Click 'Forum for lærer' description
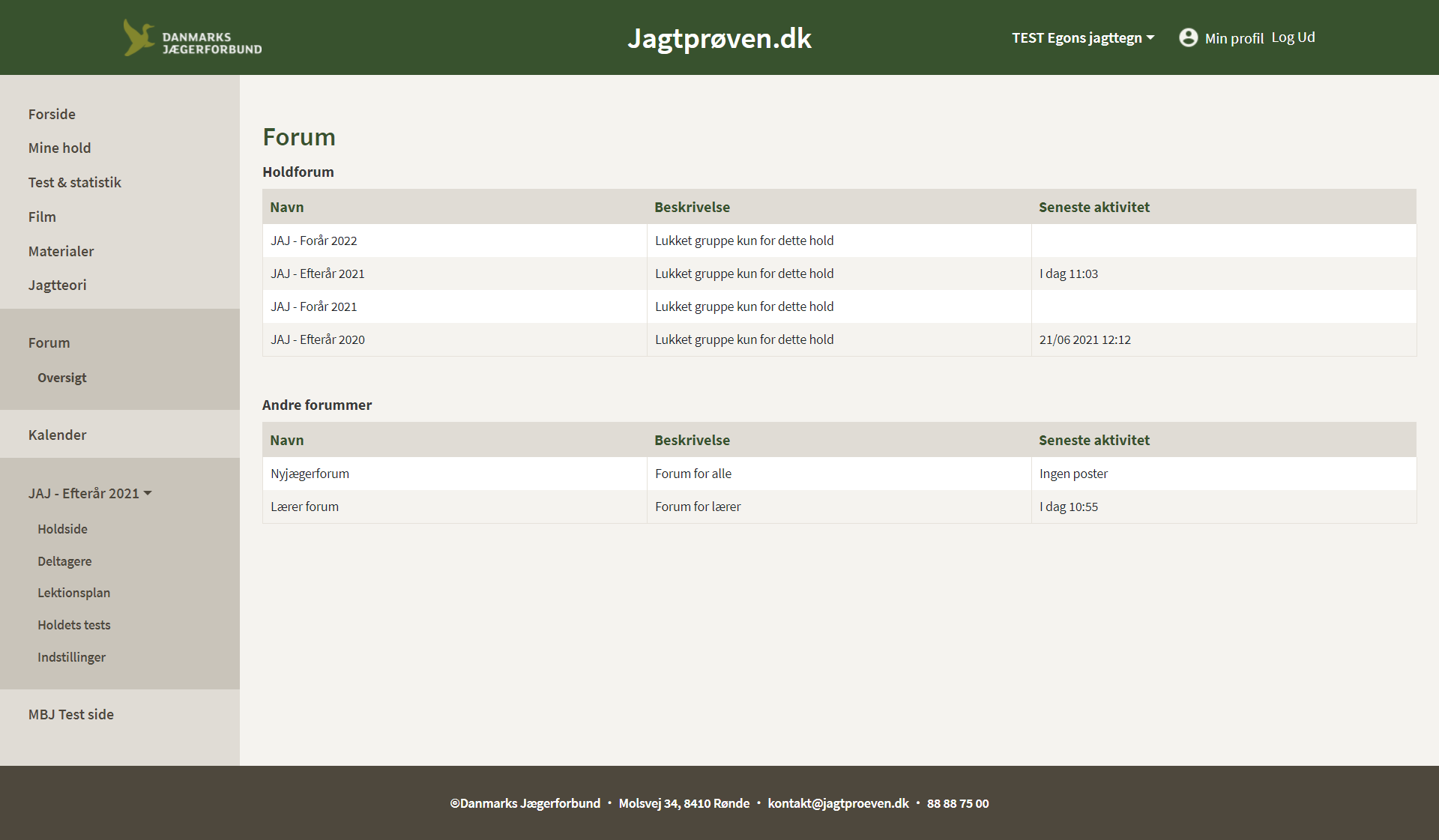 click(697, 507)
